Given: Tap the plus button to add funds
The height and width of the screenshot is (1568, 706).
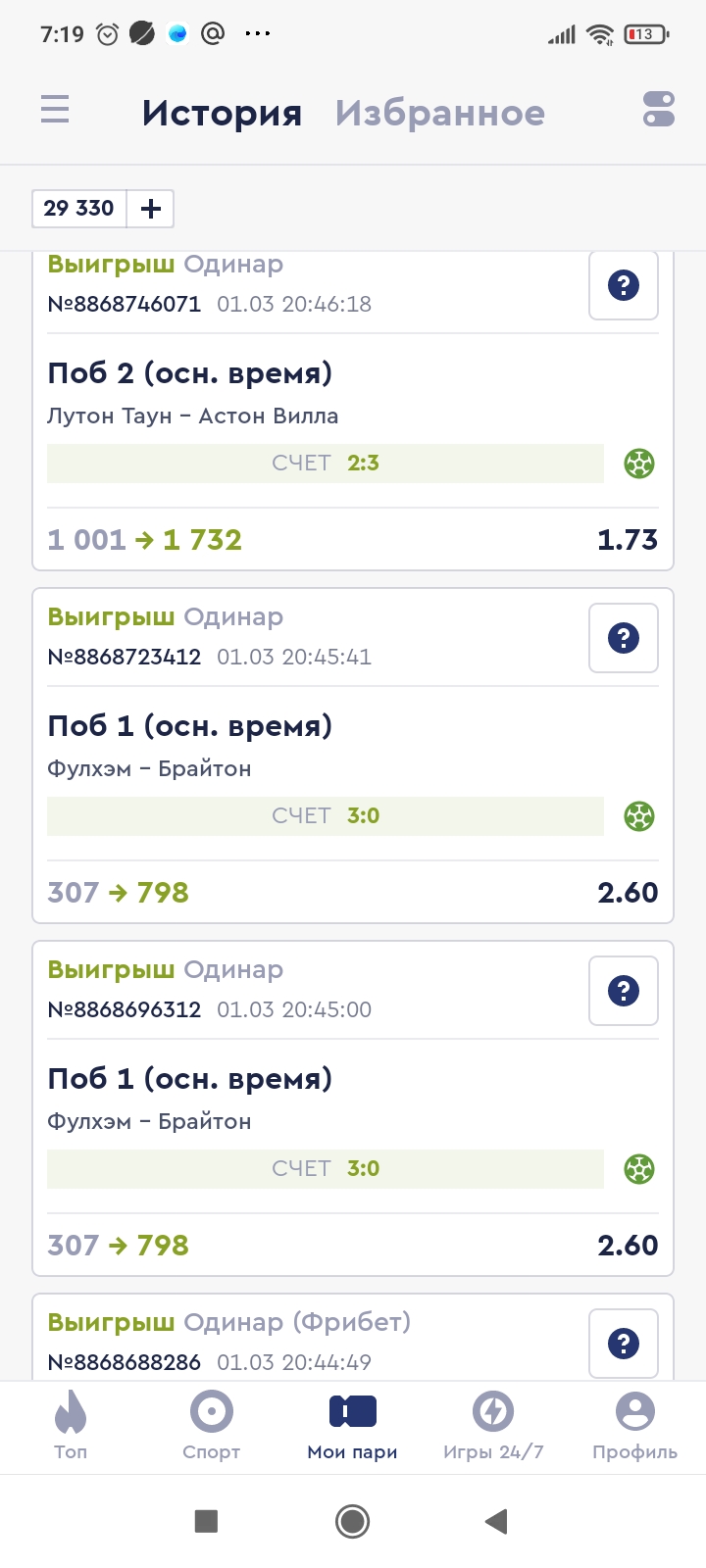Looking at the screenshot, I should [x=151, y=209].
